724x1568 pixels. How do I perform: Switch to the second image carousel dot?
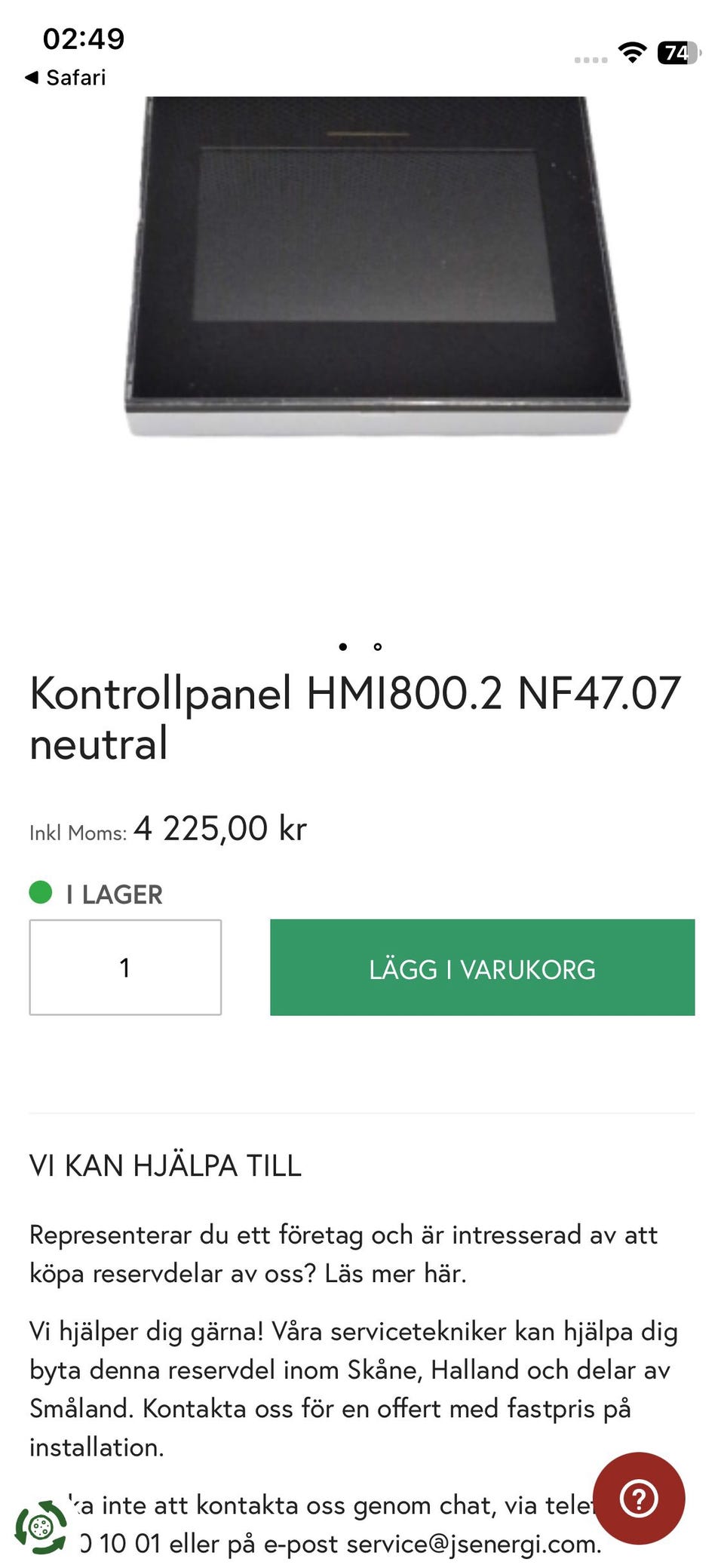(x=378, y=646)
